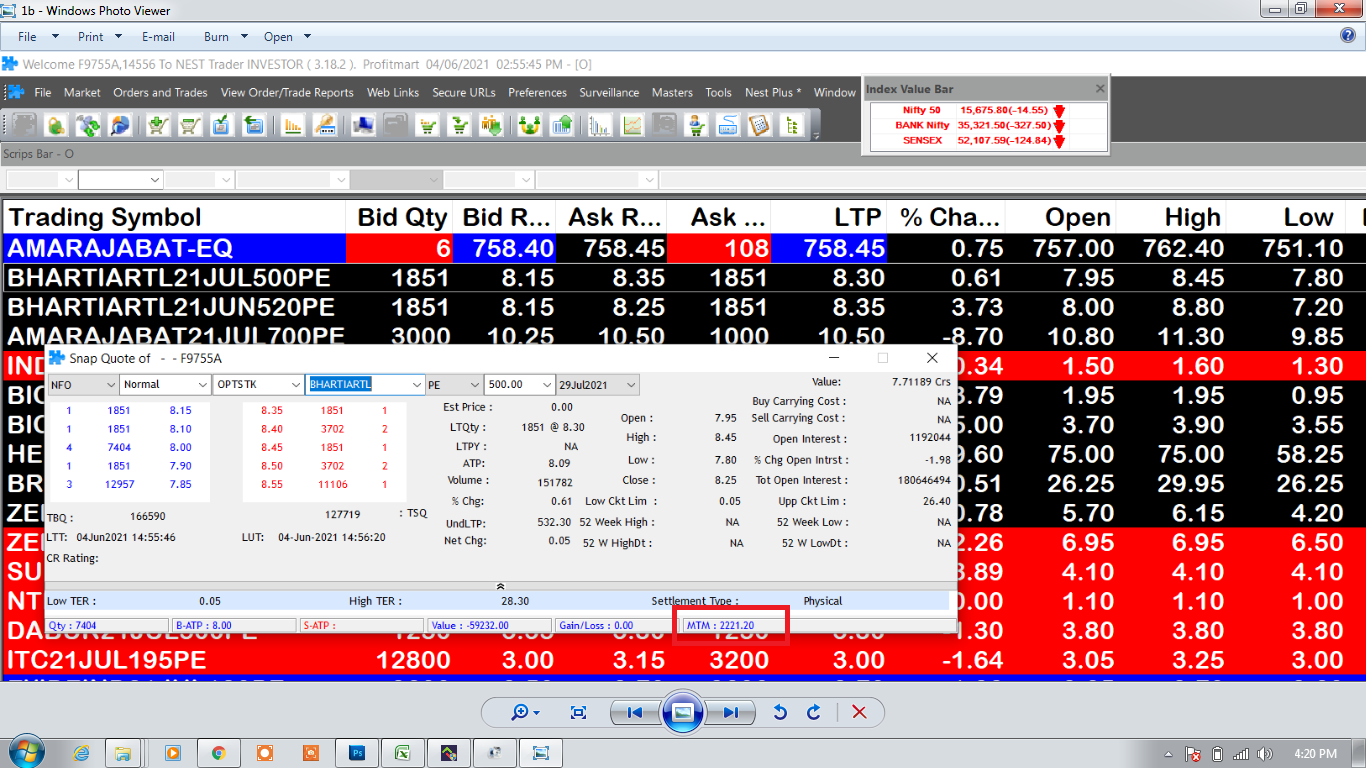Image resolution: width=1366 pixels, height=768 pixels.
Task: Expand the PE option type dropdown
Action: pos(474,384)
